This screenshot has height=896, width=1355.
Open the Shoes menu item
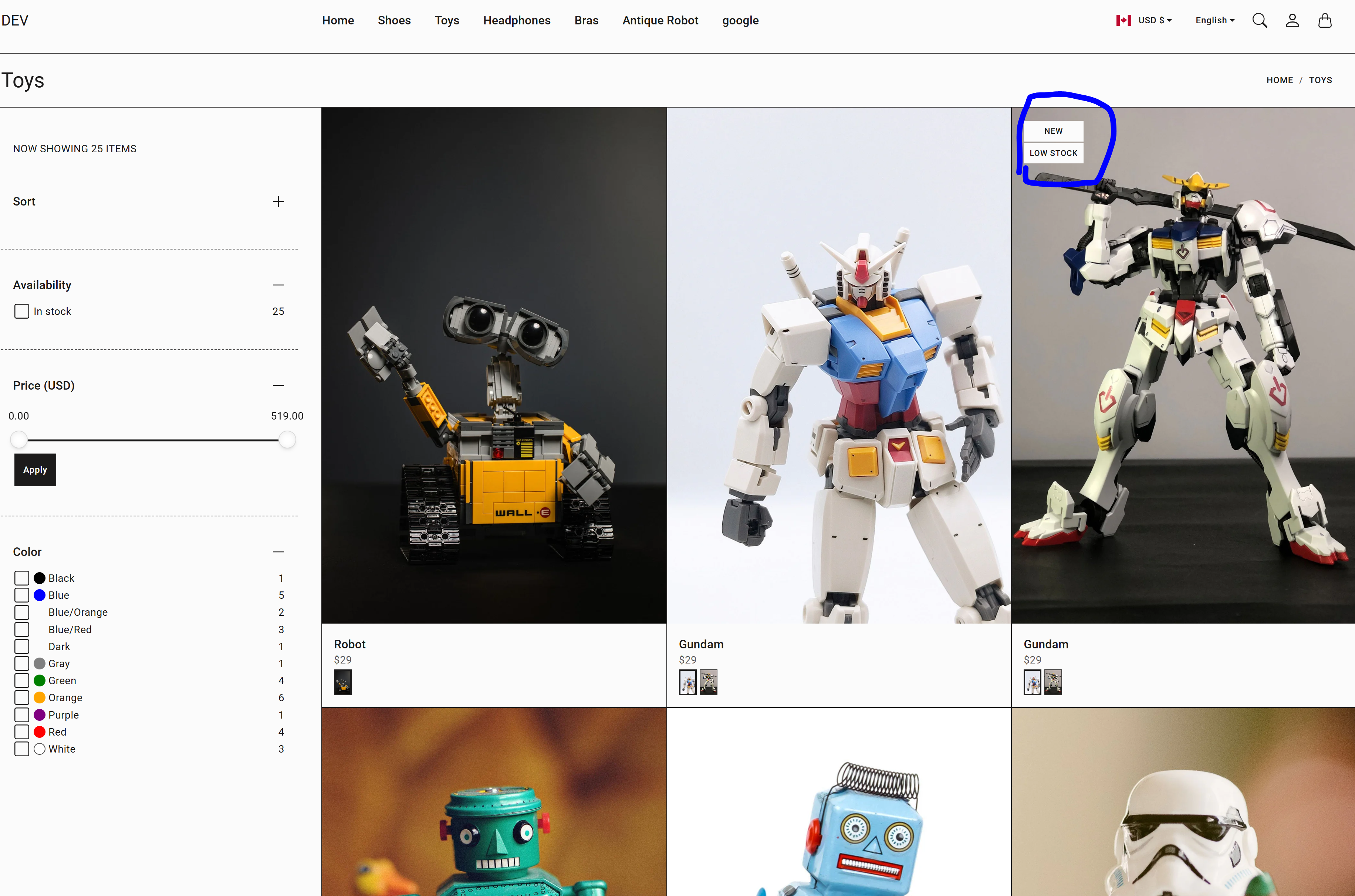[x=394, y=21]
